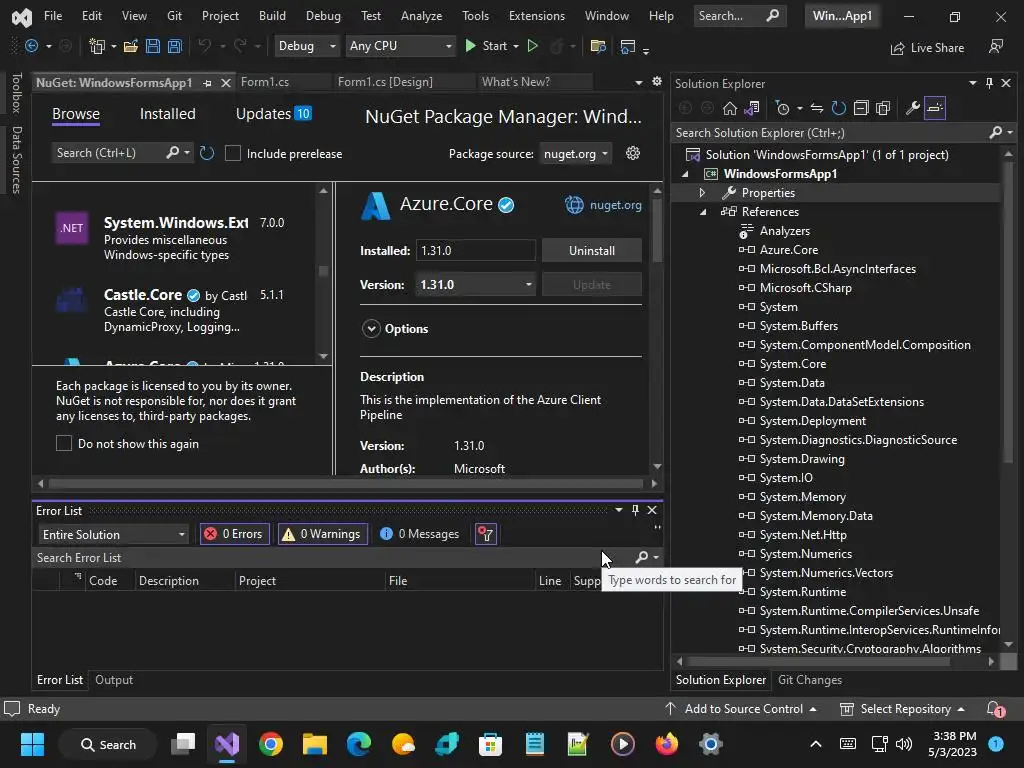
Task: Toggle the 0 Errors filter
Action: click(x=234, y=534)
